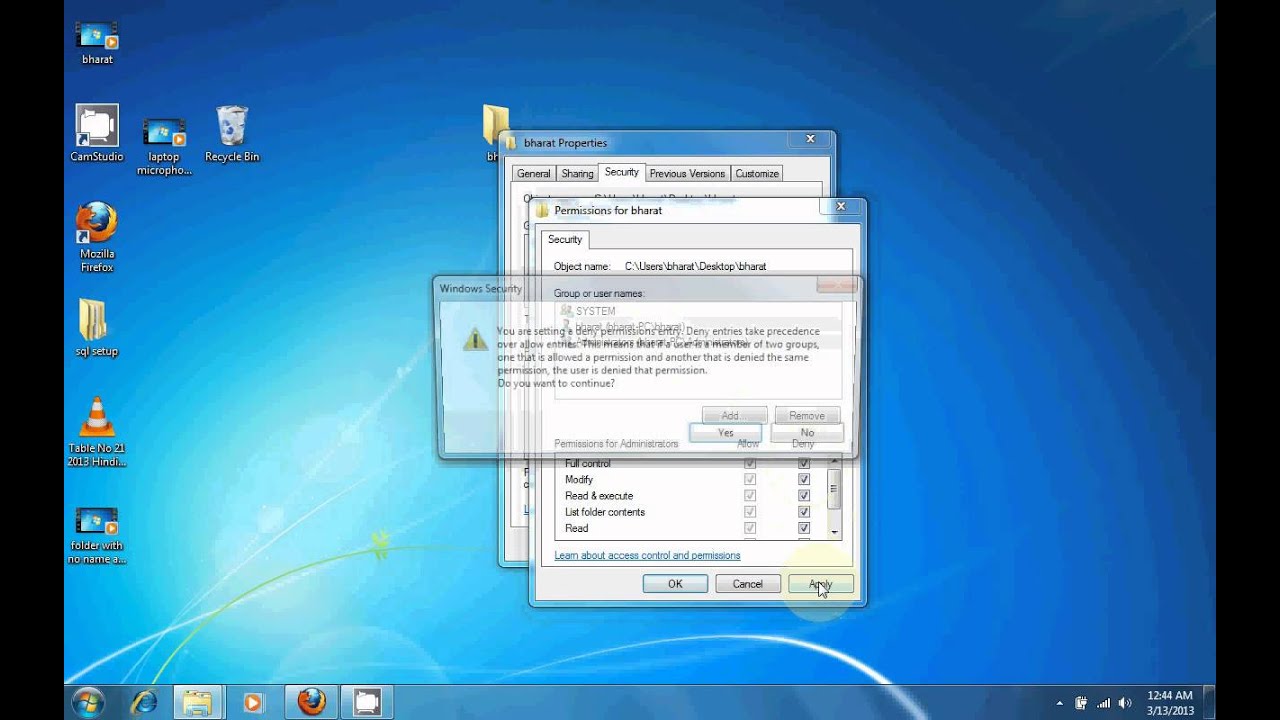Open the network signal tray icon
The height and width of the screenshot is (720, 1280).
pyautogui.click(x=1104, y=703)
